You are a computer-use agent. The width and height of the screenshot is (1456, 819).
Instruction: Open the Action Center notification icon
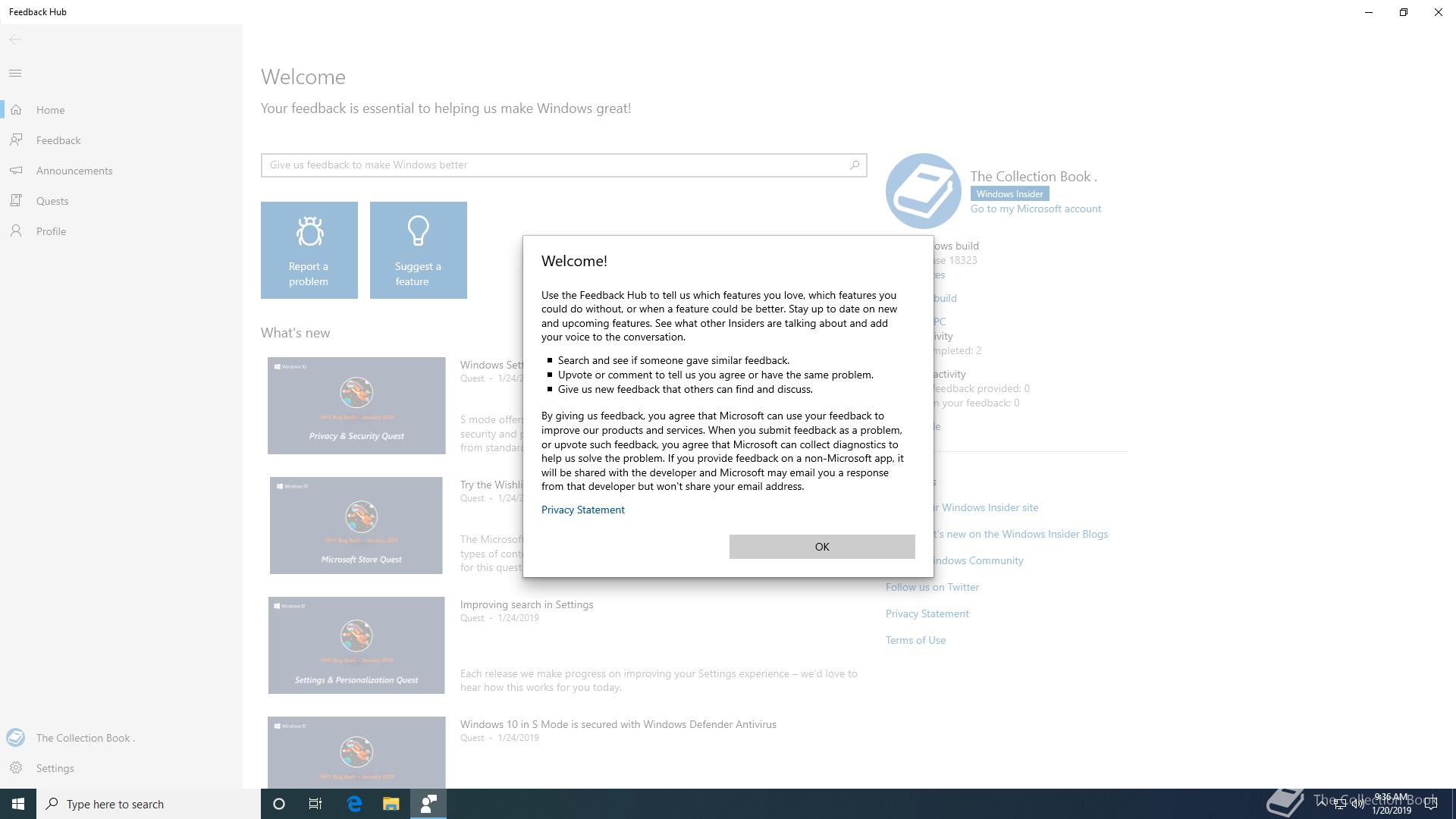pos(1432,804)
